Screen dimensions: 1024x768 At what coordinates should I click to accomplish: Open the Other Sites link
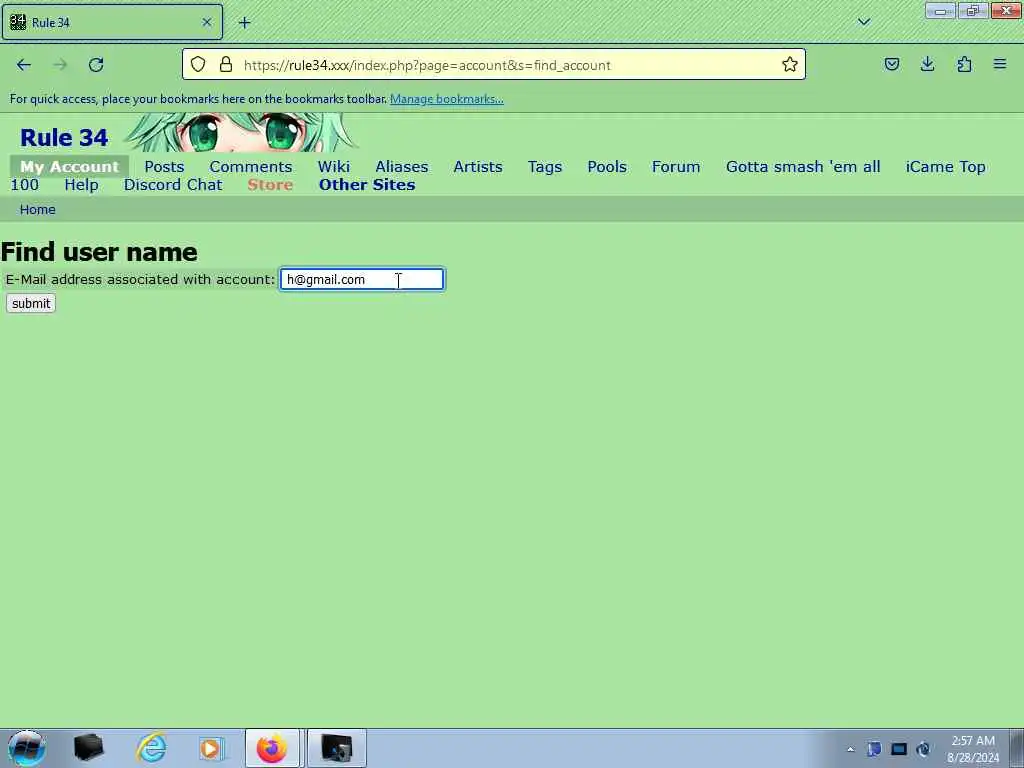coord(367,185)
